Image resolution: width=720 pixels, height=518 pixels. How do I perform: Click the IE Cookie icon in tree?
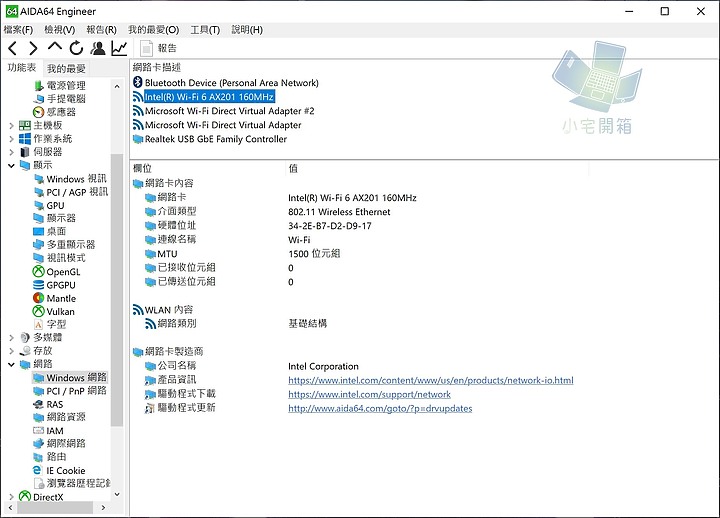[38, 470]
